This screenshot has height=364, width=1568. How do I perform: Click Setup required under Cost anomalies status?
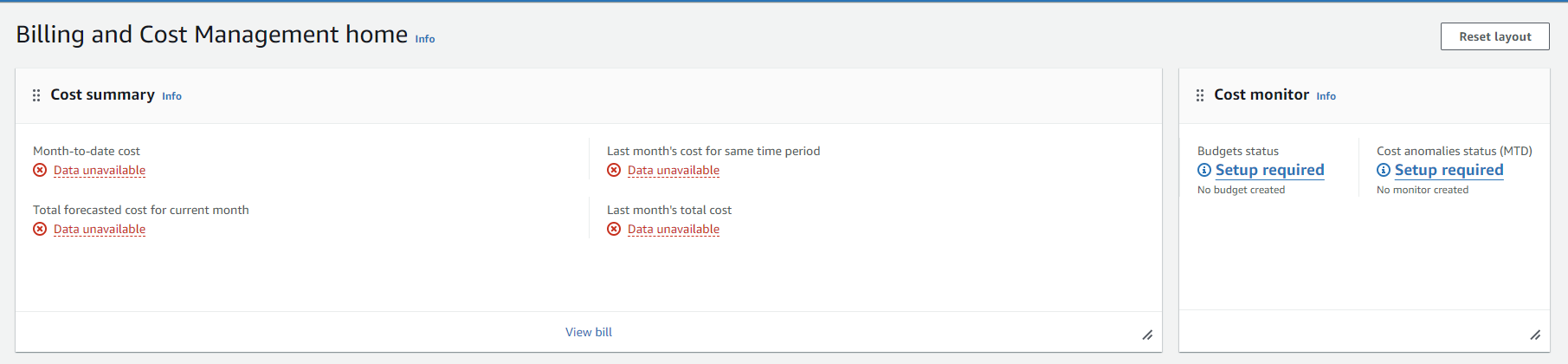point(1449,170)
